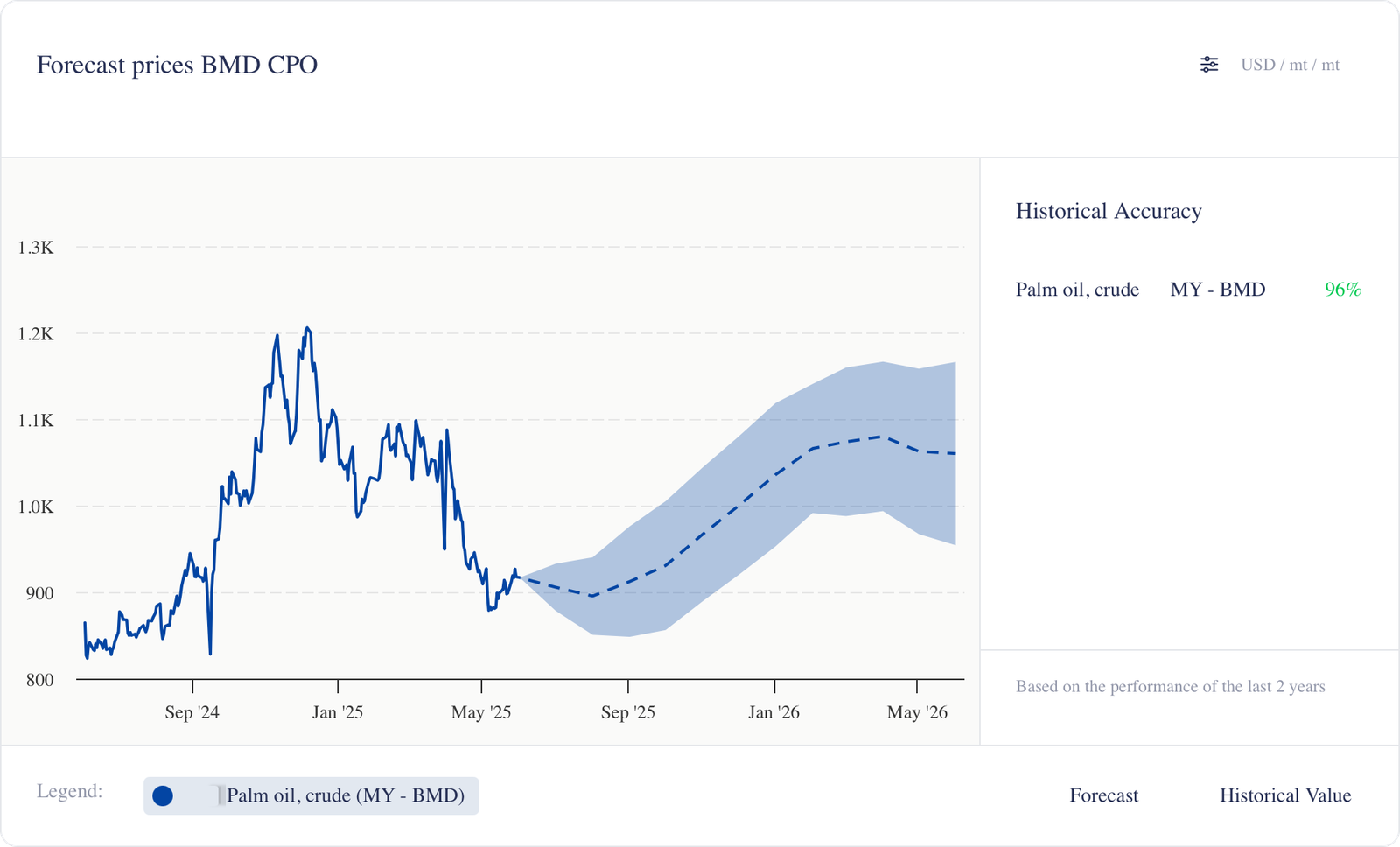The height and width of the screenshot is (847, 1400).
Task: Select the Palm oil, crude accuracy row
Action: [1077, 290]
